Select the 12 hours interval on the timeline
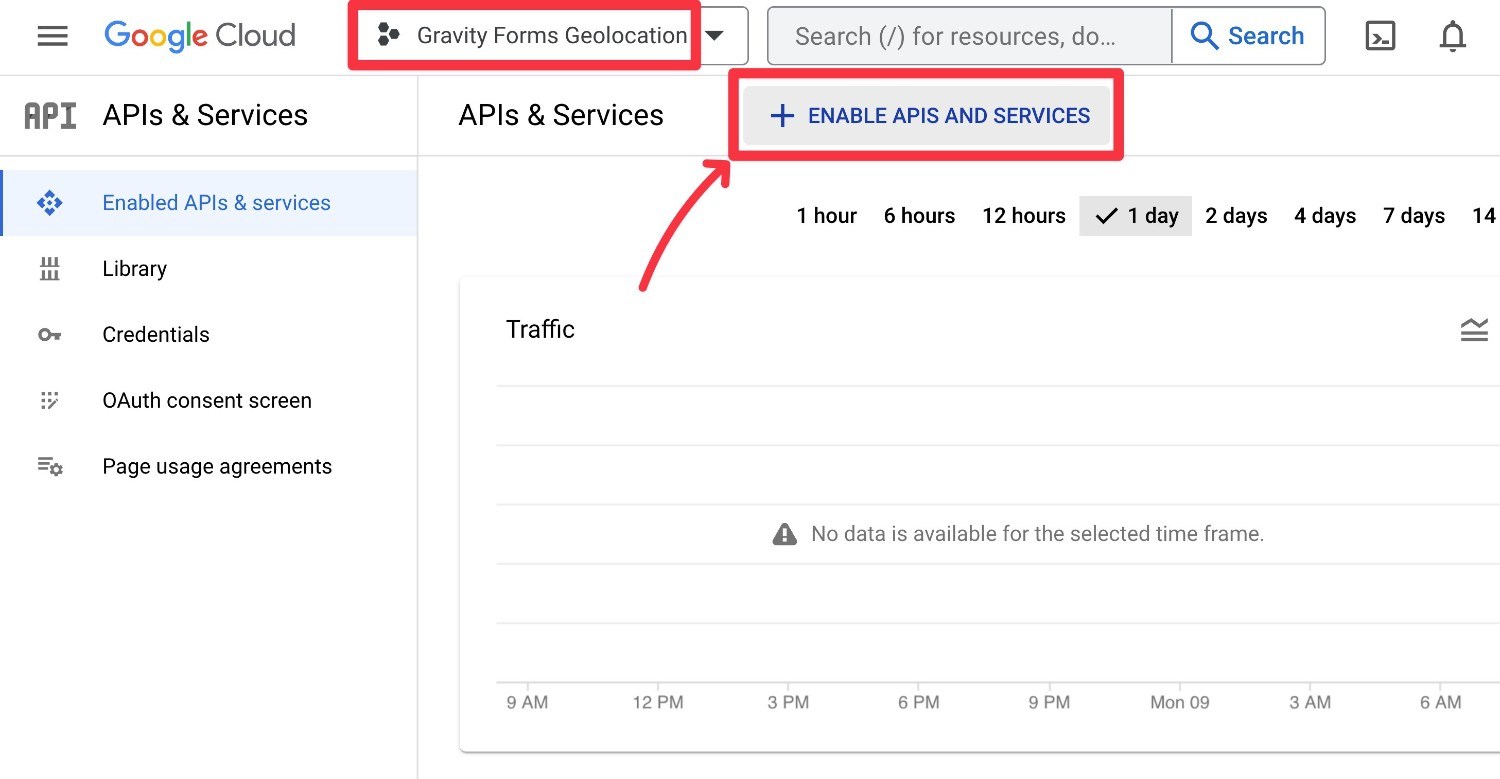 tap(1022, 215)
